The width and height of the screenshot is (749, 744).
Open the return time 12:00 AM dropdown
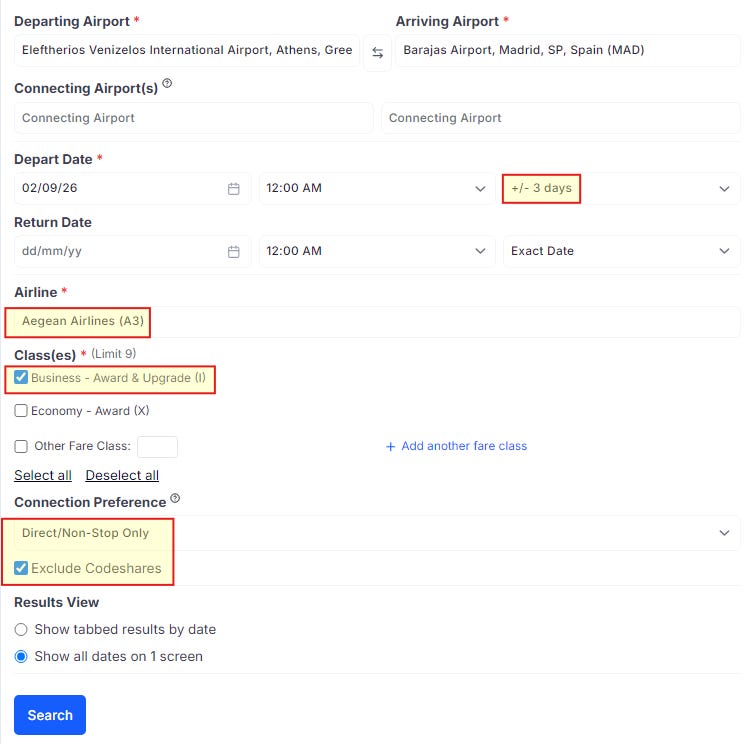coord(376,251)
